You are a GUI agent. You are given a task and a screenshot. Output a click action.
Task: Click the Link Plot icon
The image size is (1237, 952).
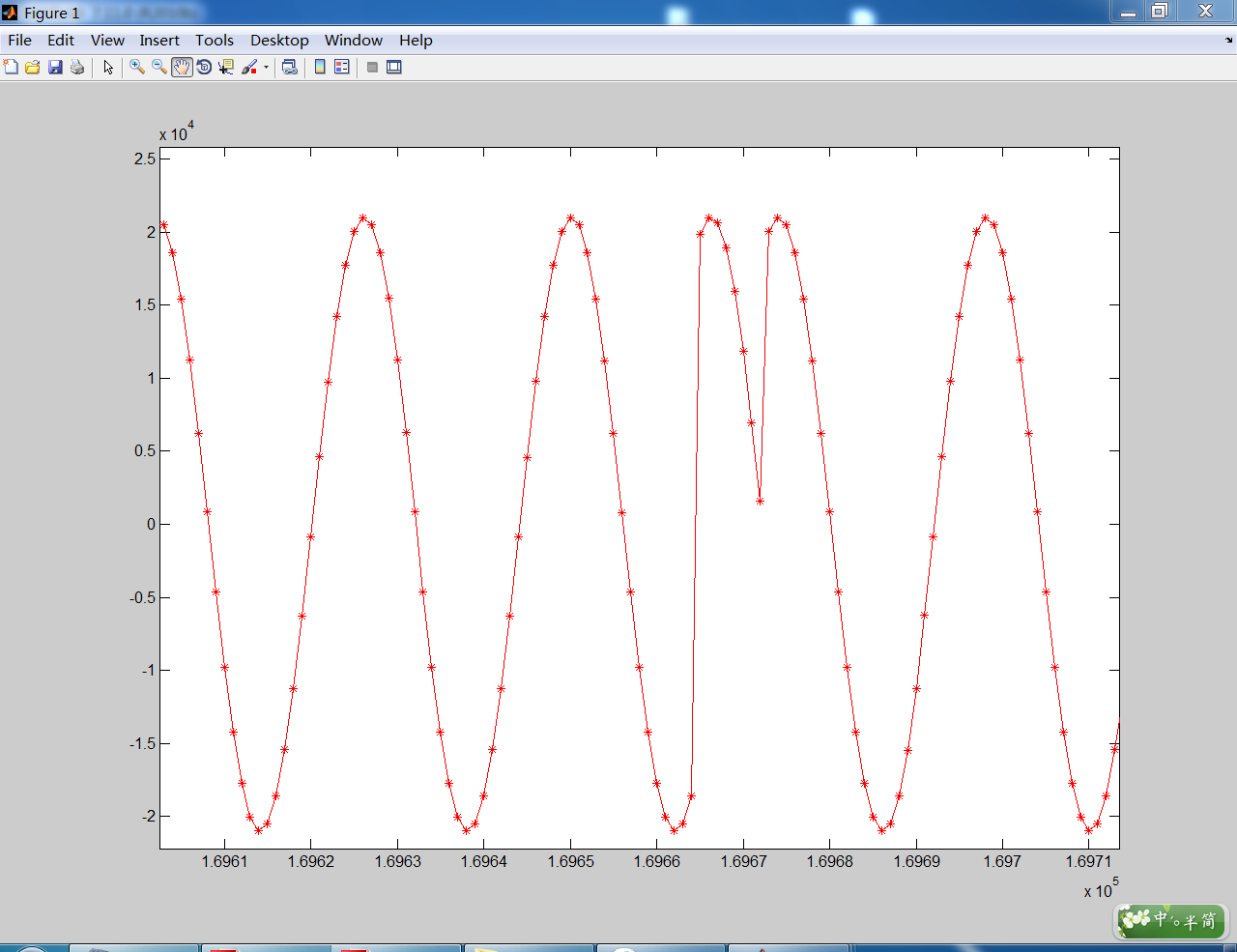coord(289,67)
